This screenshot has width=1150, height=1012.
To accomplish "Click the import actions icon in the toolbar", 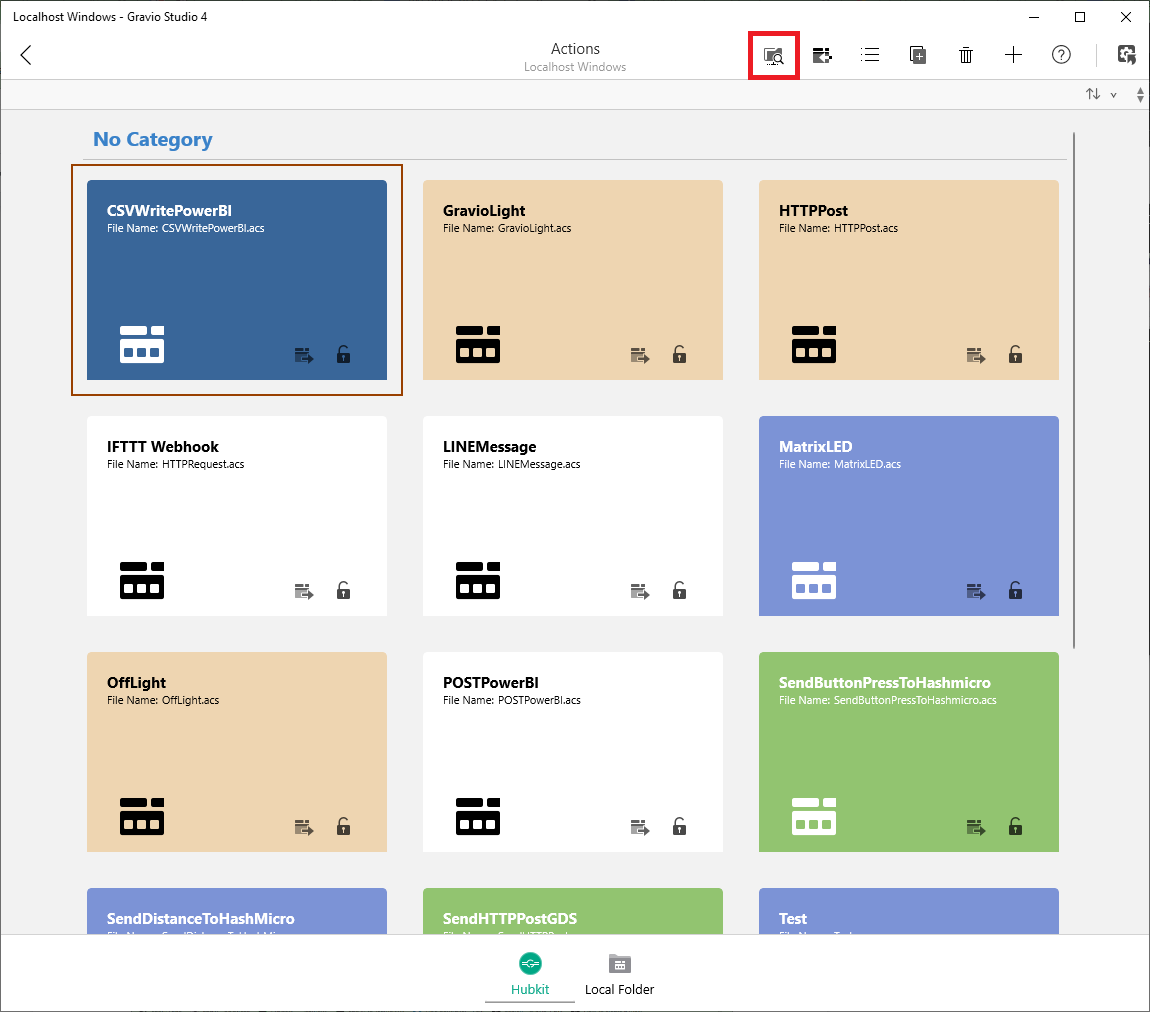I will pyautogui.click(x=821, y=55).
